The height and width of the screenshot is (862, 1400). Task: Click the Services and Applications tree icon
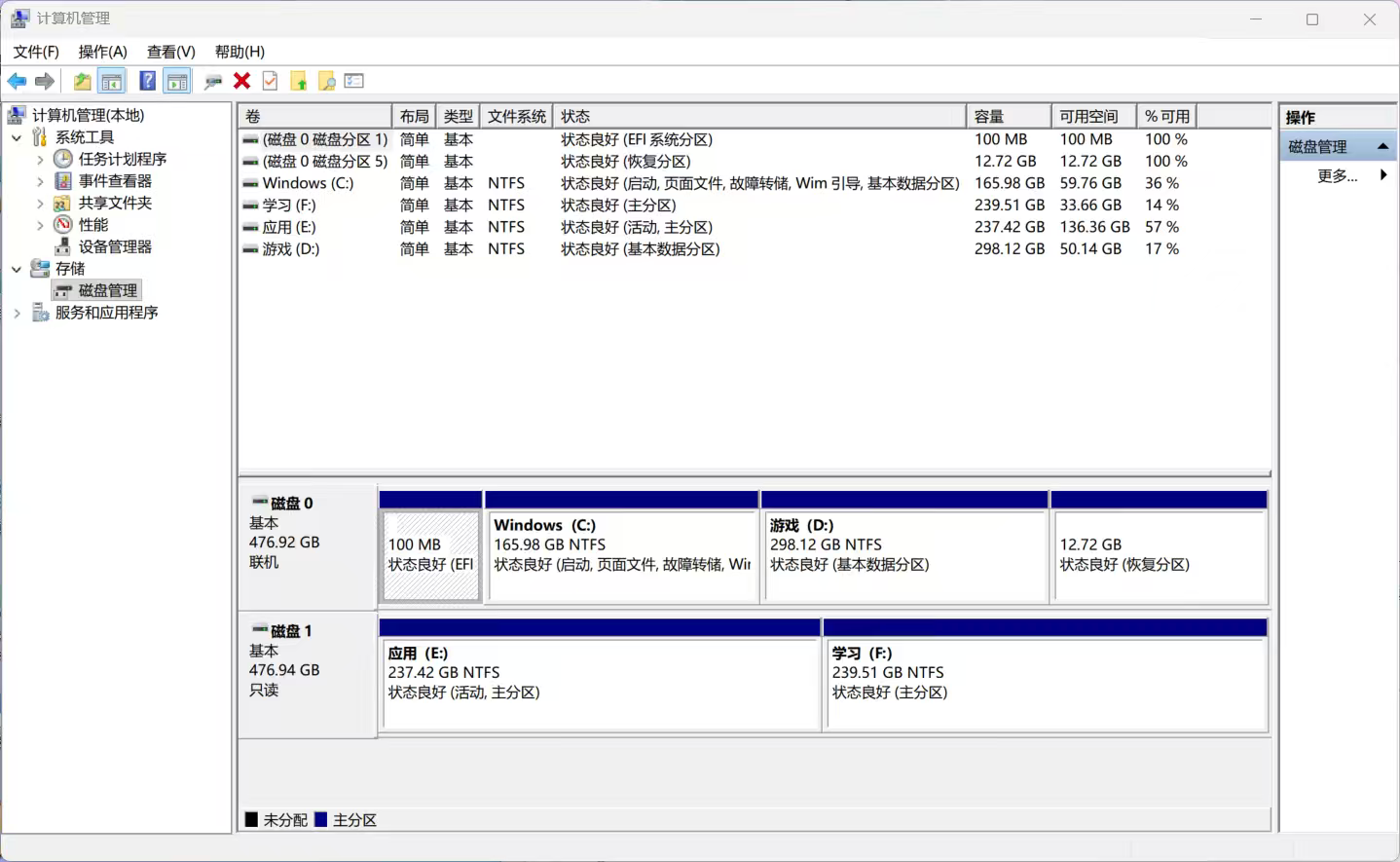coord(40,313)
